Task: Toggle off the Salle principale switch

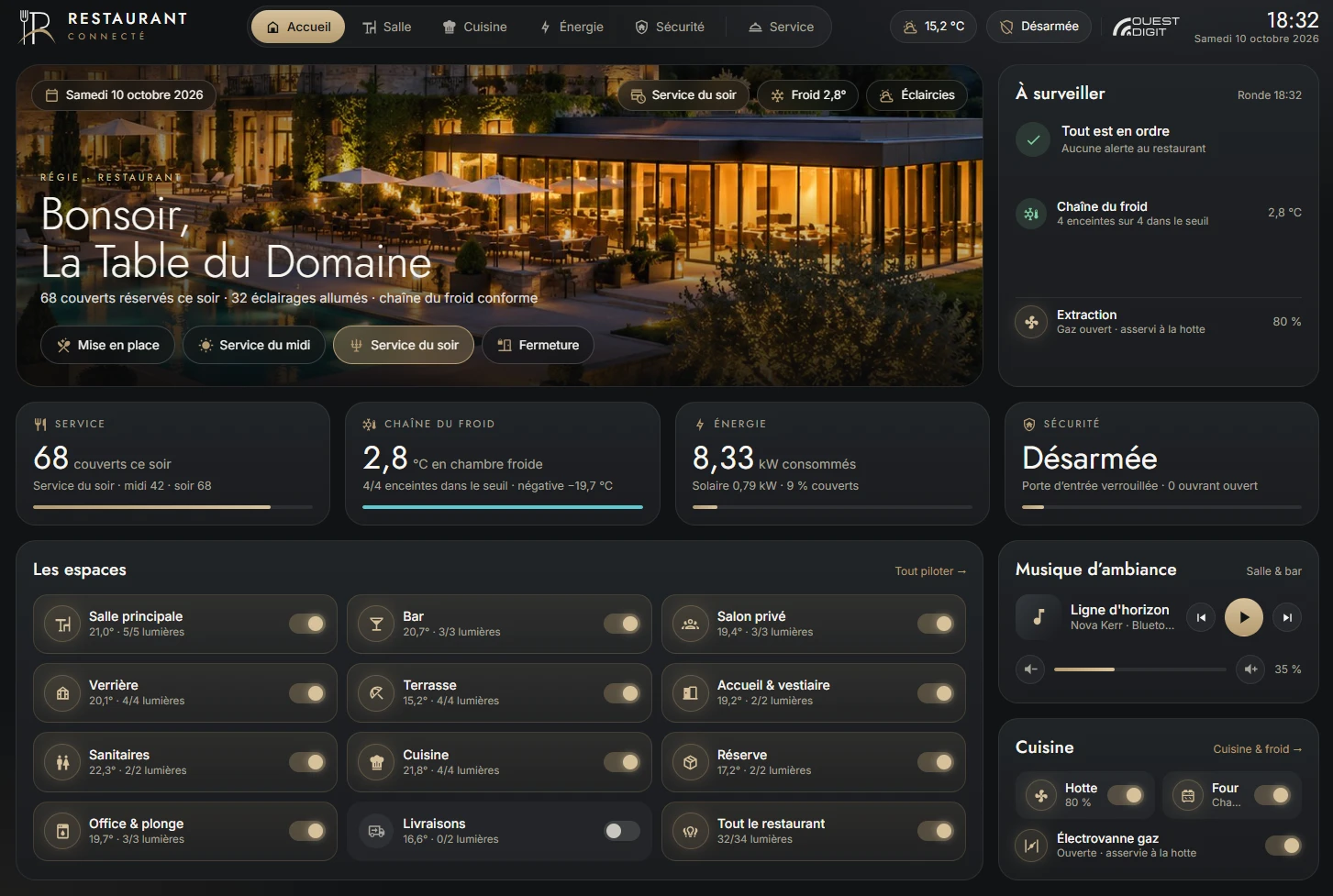Action: pos(307,624)
